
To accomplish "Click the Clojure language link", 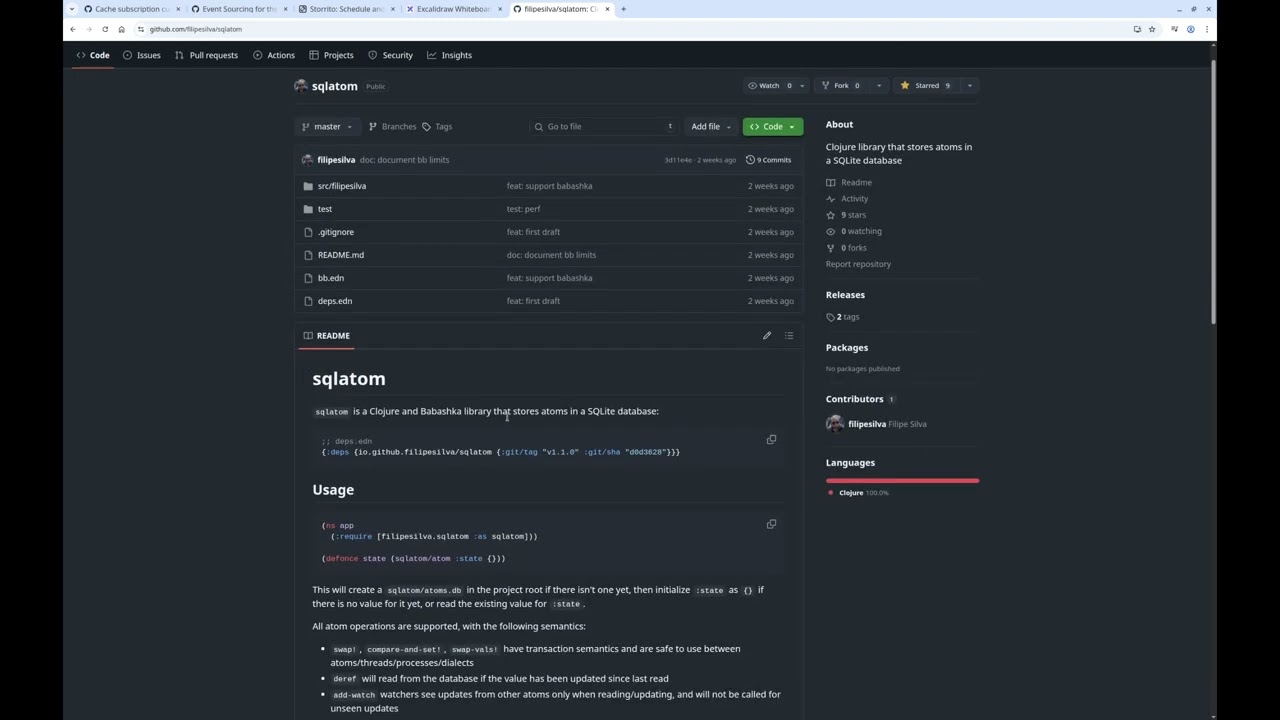I will 858,493.
